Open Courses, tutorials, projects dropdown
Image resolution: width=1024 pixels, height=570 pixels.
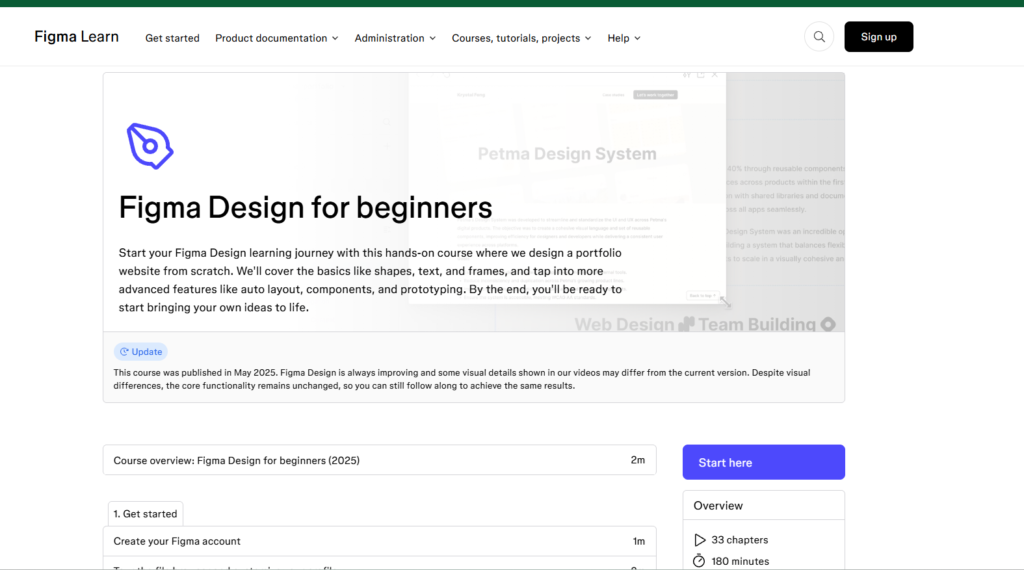tap(521, 38)
